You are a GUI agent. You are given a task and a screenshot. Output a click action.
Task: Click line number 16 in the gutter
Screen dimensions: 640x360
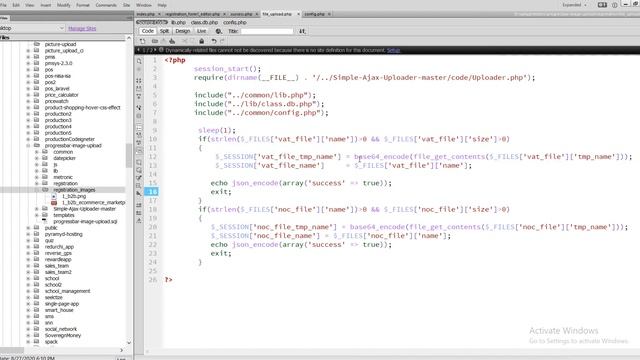(151, 192)
